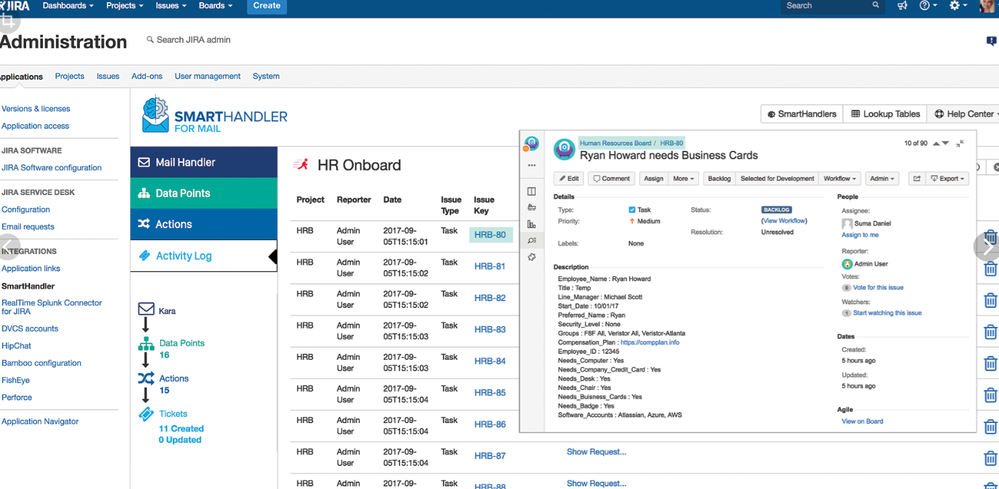999x489 pixels.
Task: Select the Activity Log menu item
Action: pos(204,256)
